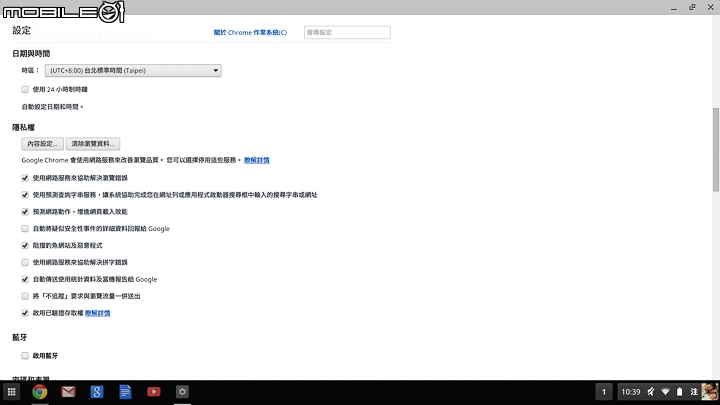Open notification counter showing 1
Viewport: 720px width, 405px height.
coord(604,392)
